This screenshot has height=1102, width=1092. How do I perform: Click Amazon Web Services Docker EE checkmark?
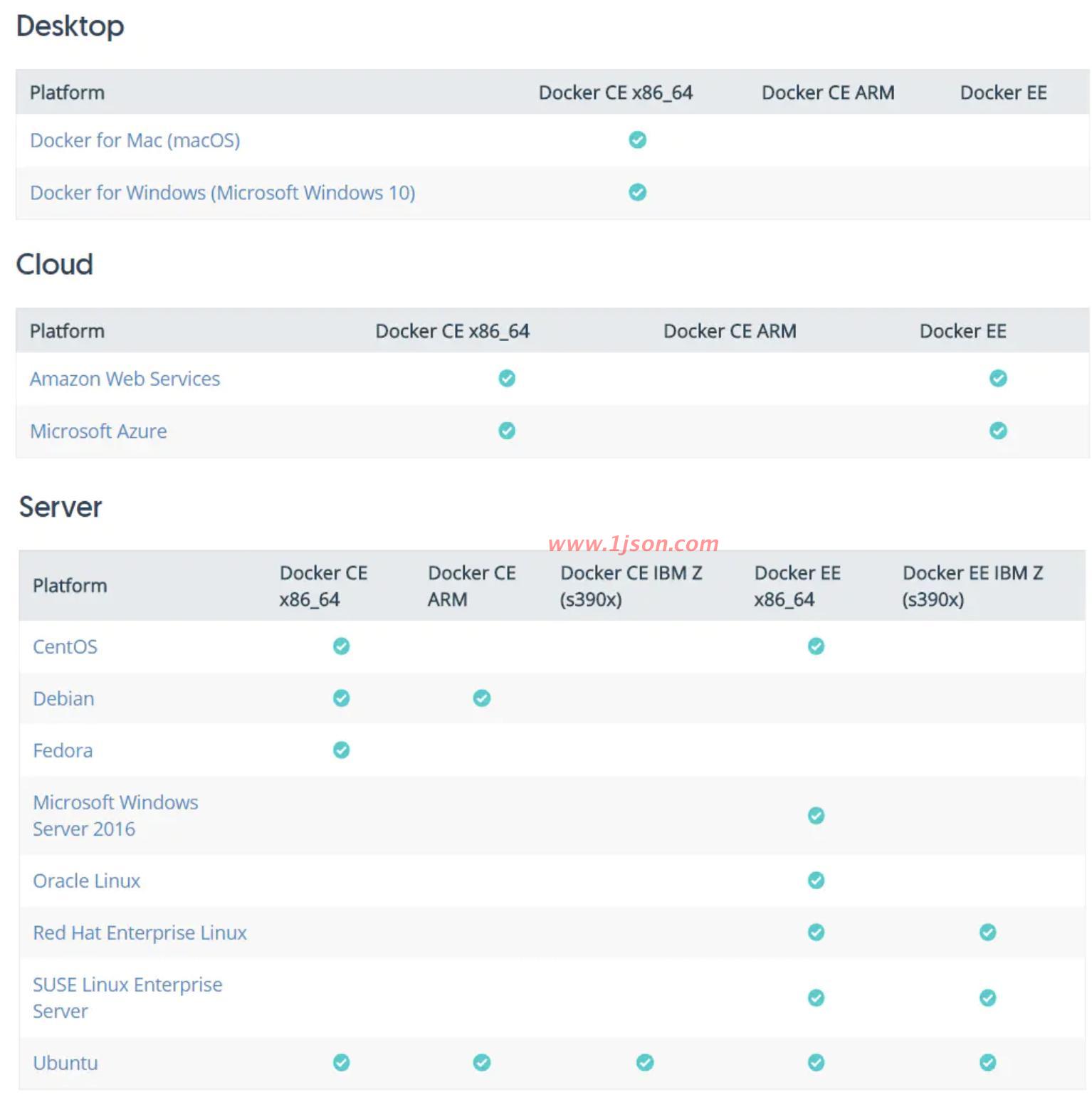999,378
